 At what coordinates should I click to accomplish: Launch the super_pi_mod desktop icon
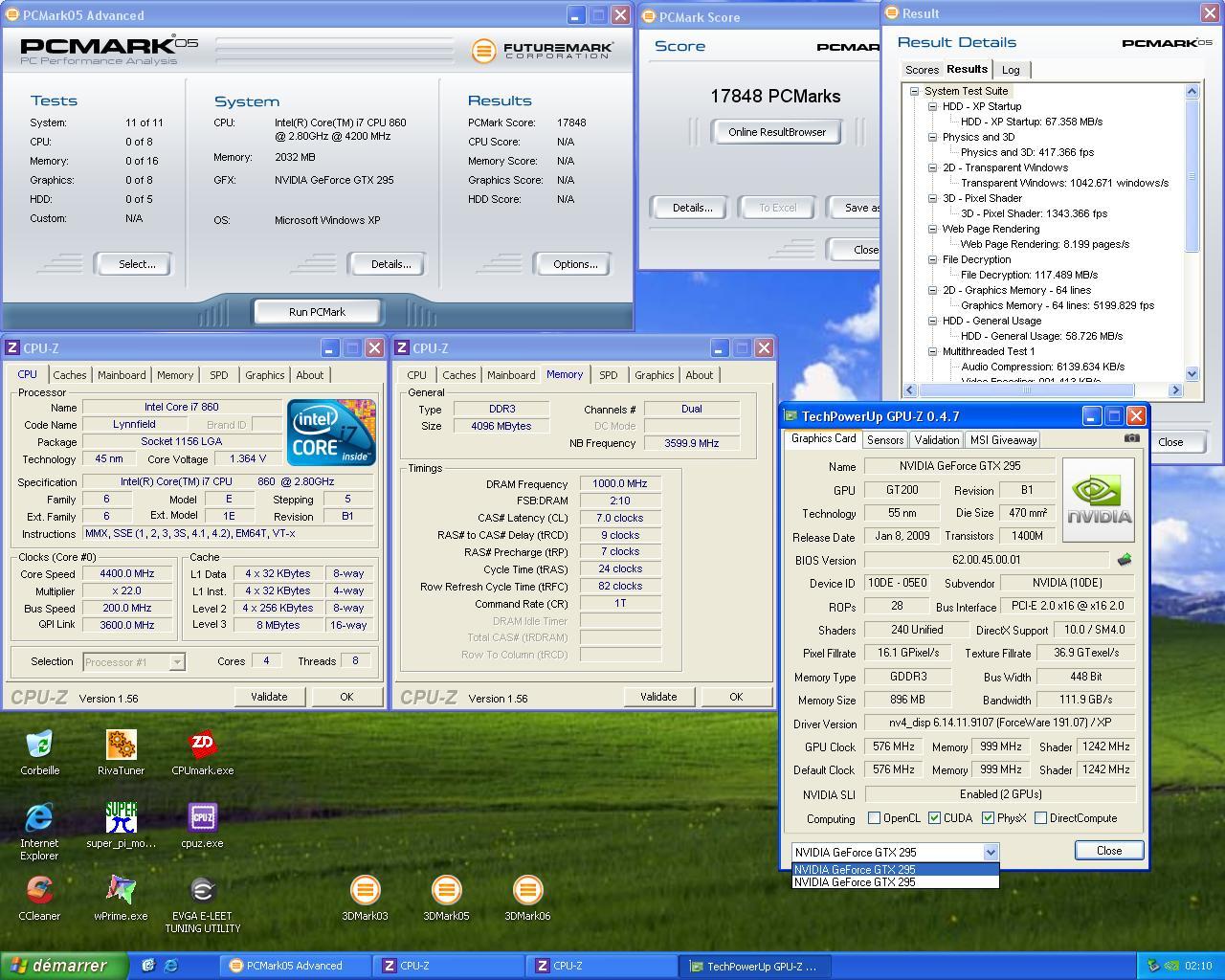tap(121, 817)
